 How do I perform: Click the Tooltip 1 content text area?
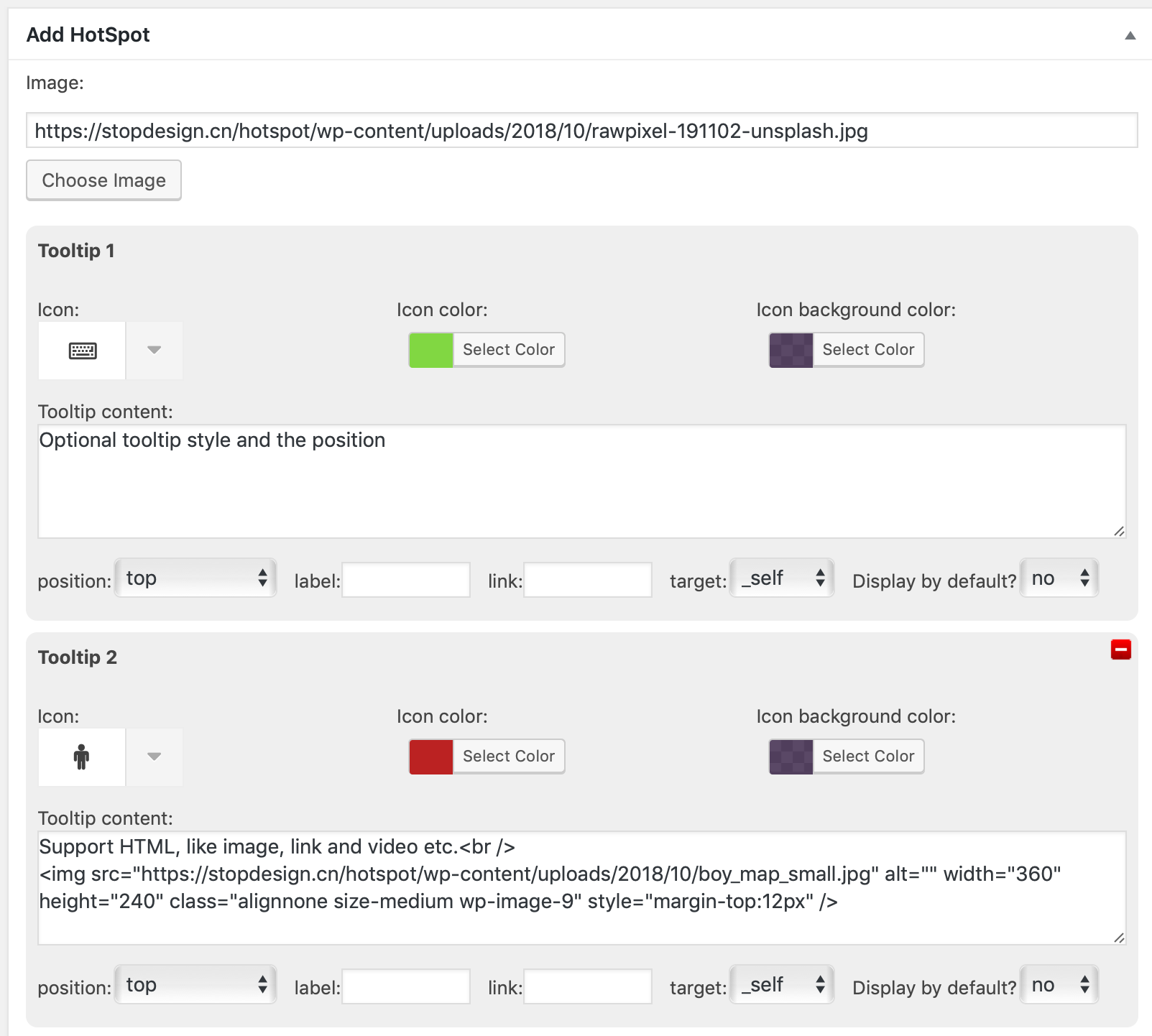pos(581,481)
